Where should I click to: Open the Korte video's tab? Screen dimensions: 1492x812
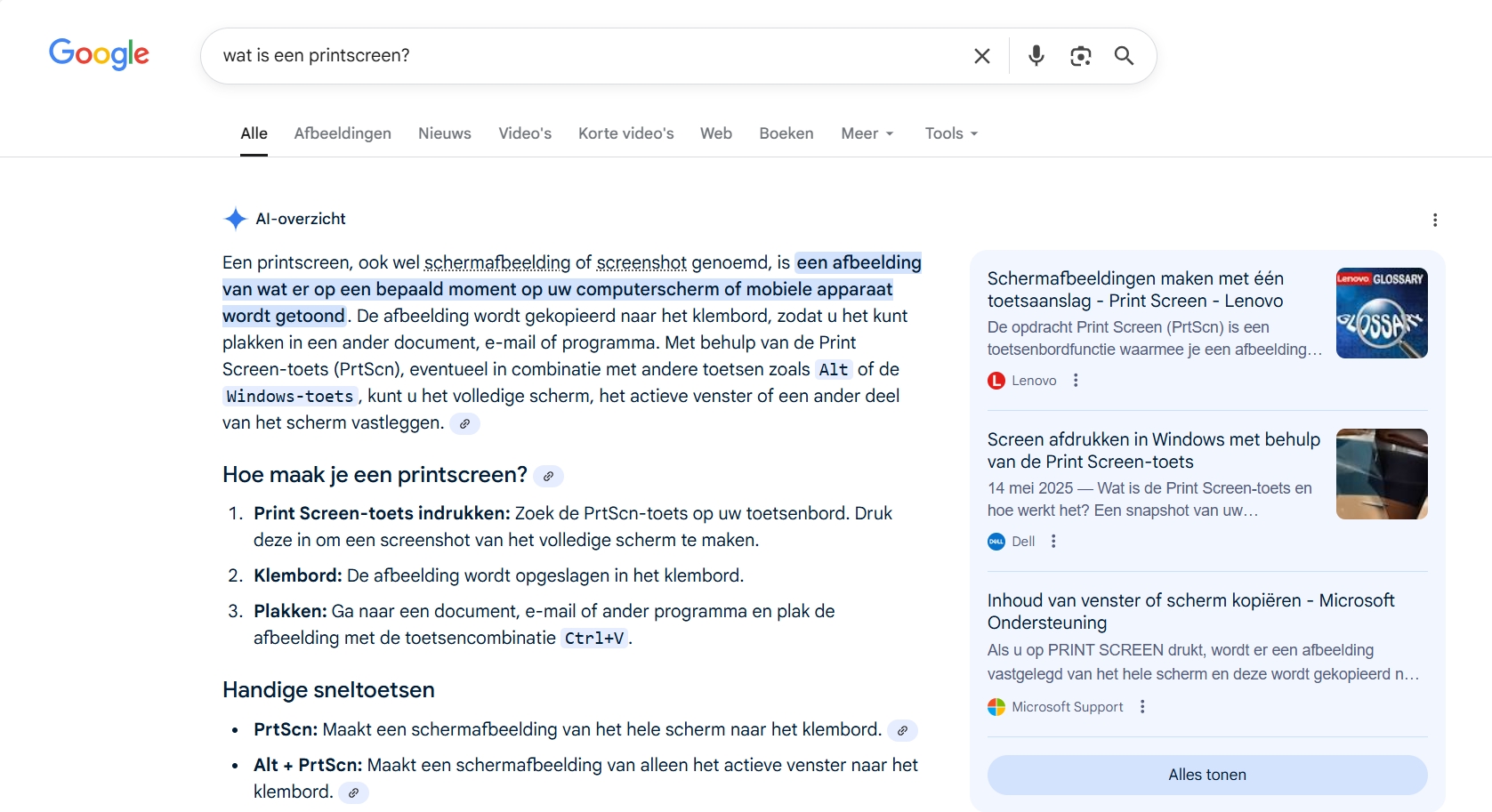click(x=625, y=133)
